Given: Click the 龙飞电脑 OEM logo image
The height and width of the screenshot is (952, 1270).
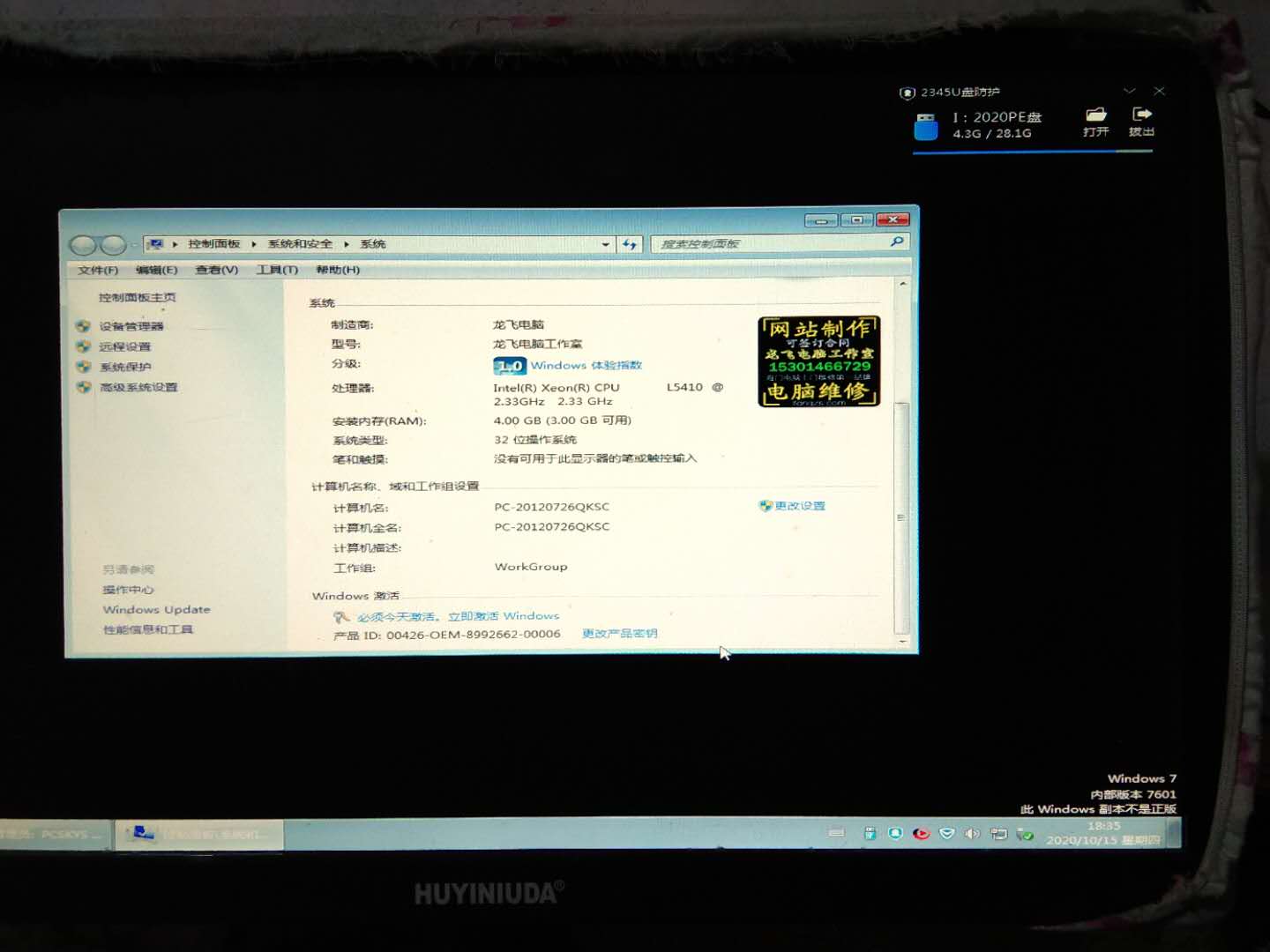Looking at the screenshot, I should (819, 361).
